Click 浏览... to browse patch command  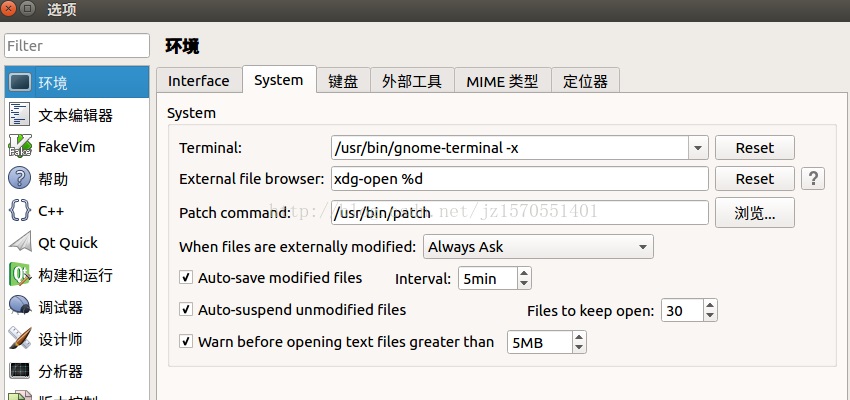[x=754, y=212]
